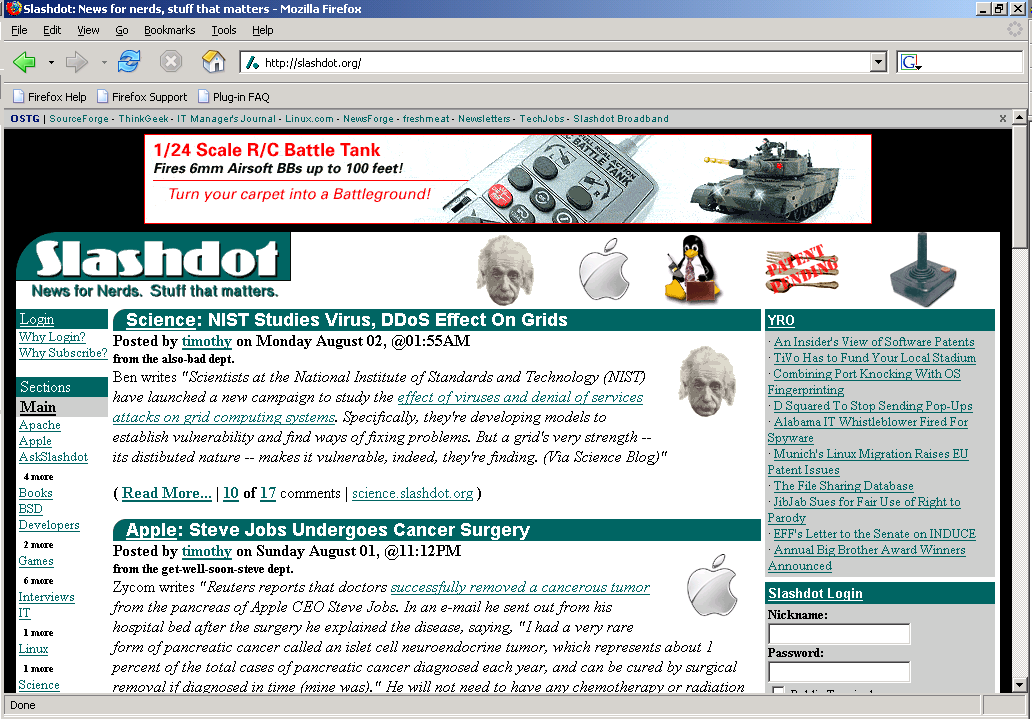The width and height of the screenshot is (1032, 719).
Task: Open the address bar history dropdown
Action: coord(878,63)
